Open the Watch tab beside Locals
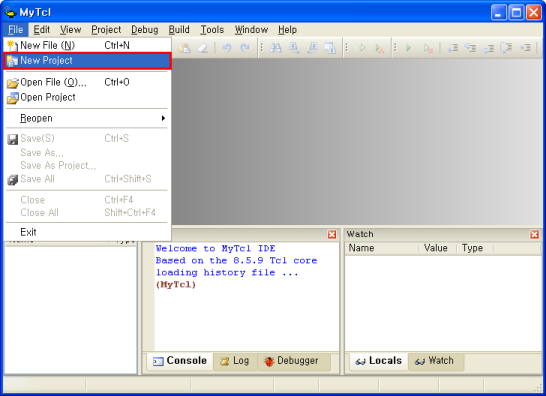546x396 pixels. click(x=435, y=361)
